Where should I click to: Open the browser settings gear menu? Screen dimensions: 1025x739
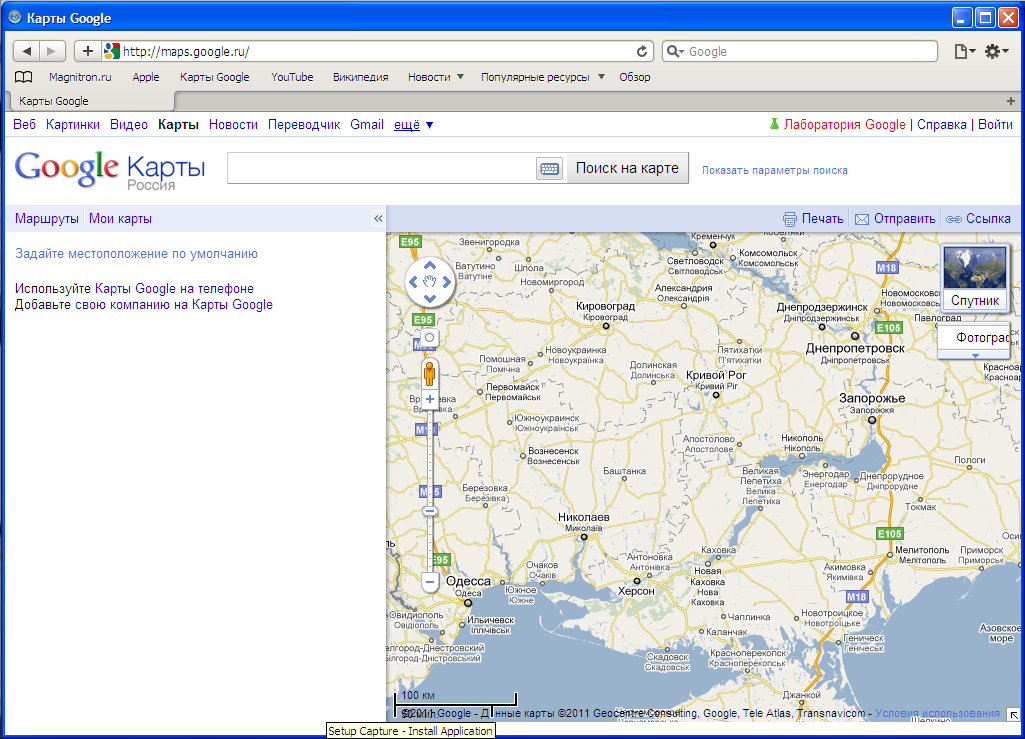click(996, 51)
